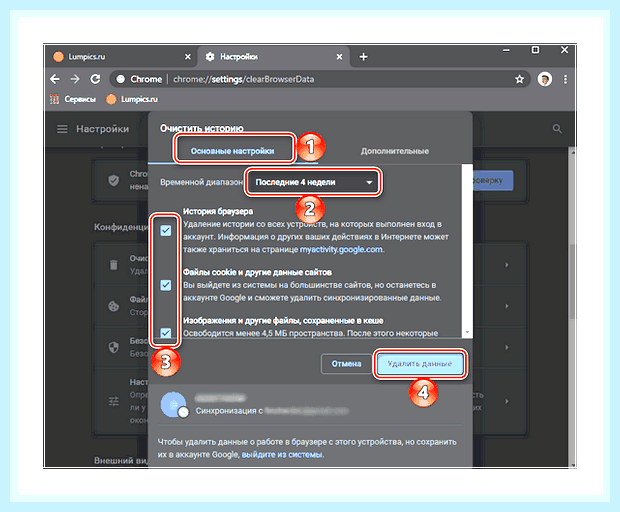Click the Временной диапазон label
This screenshot has height=512, width=620.
[201, 182]
